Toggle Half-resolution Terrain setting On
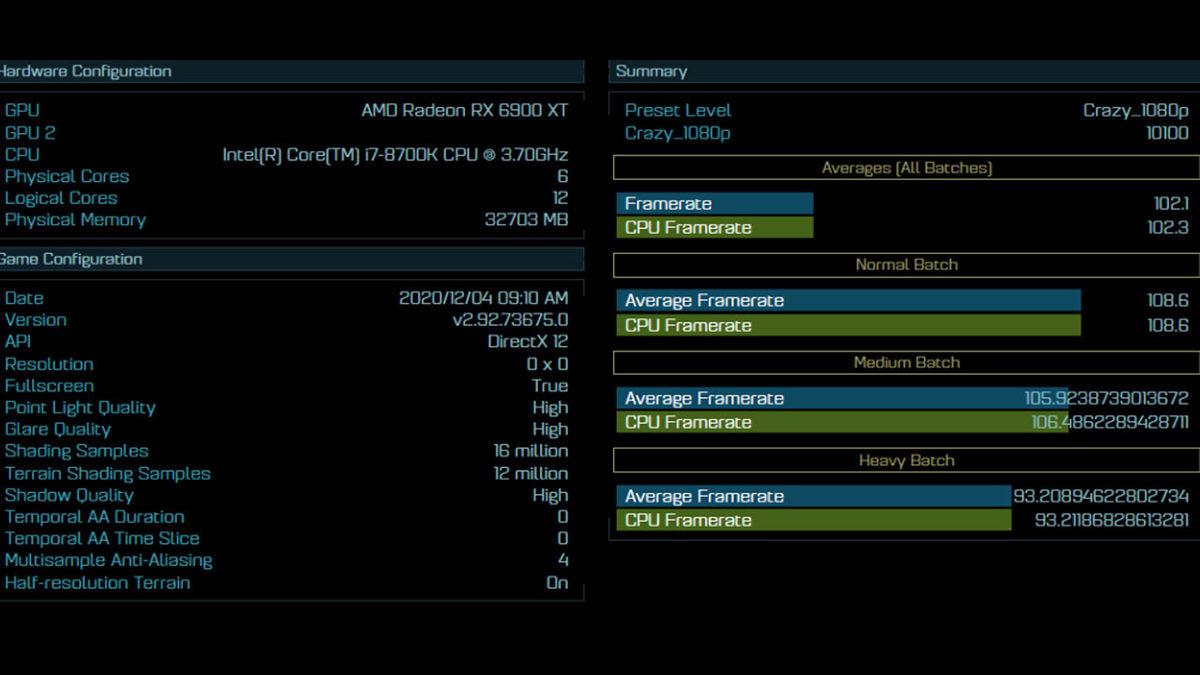The height and width of the screenshot is (675, 1200). [557, 582]
